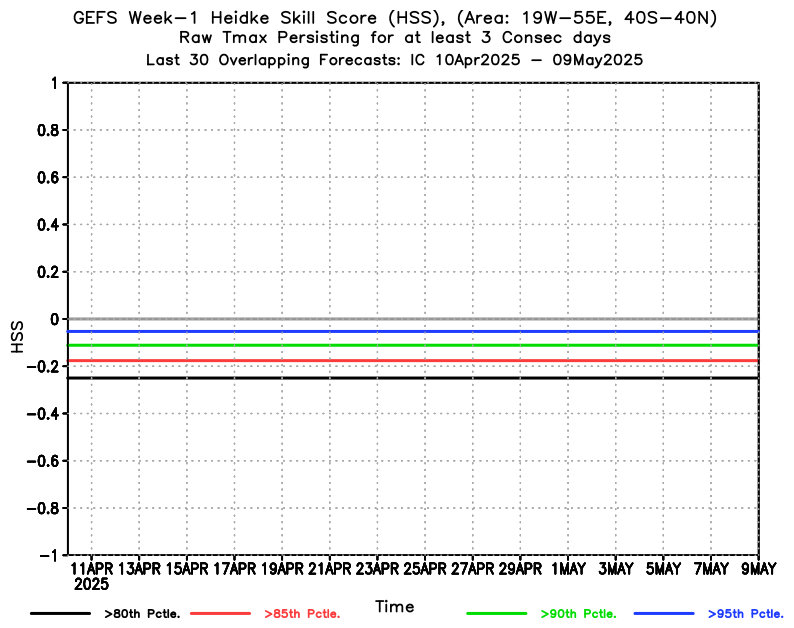
Task: Click the y-axis tick label '0.4'
Action: pos(48,225)
